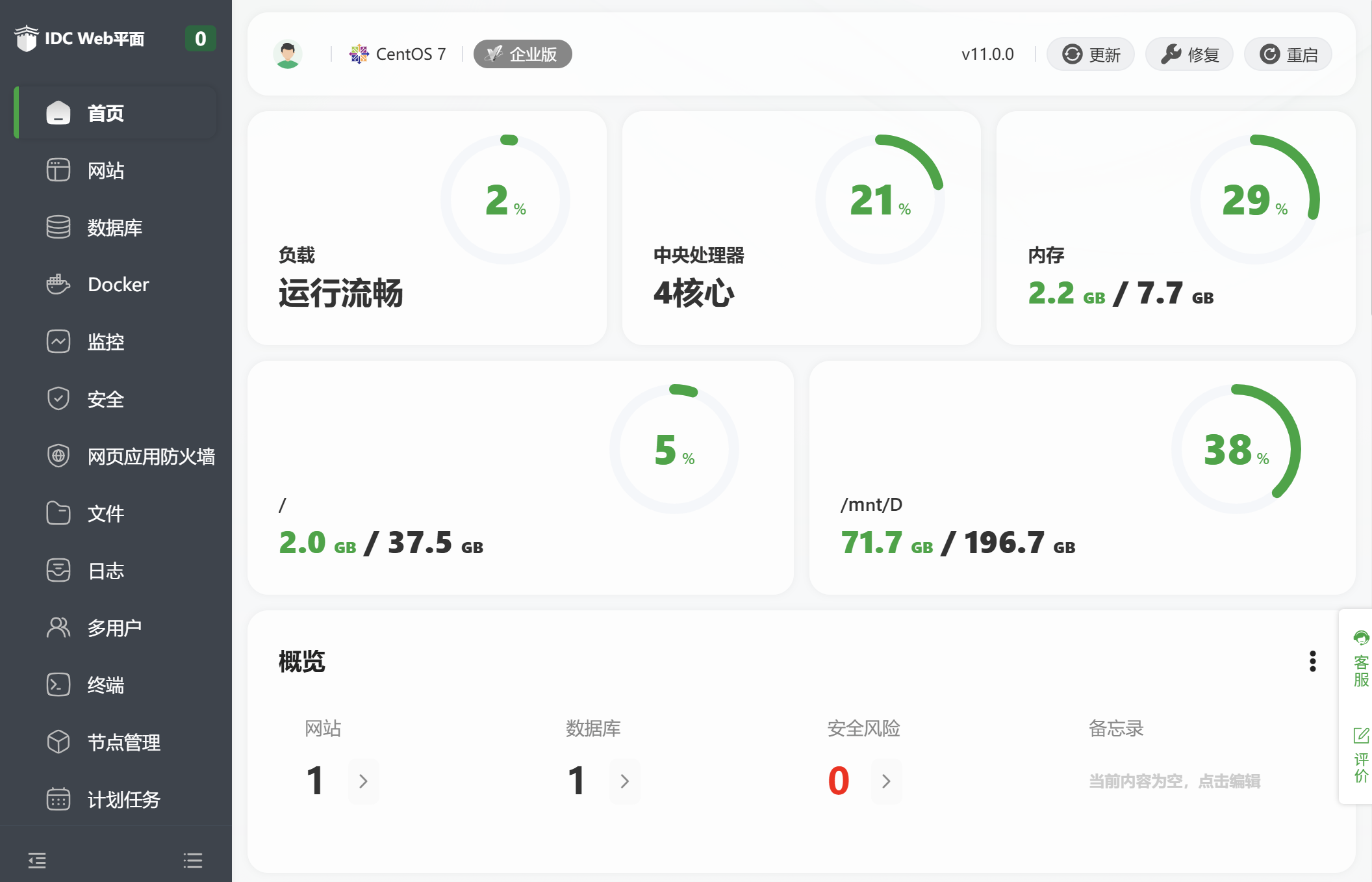The image size is (1372, 882).
Task: Click the 内存 29% memory gauge
Action: 1255,200
